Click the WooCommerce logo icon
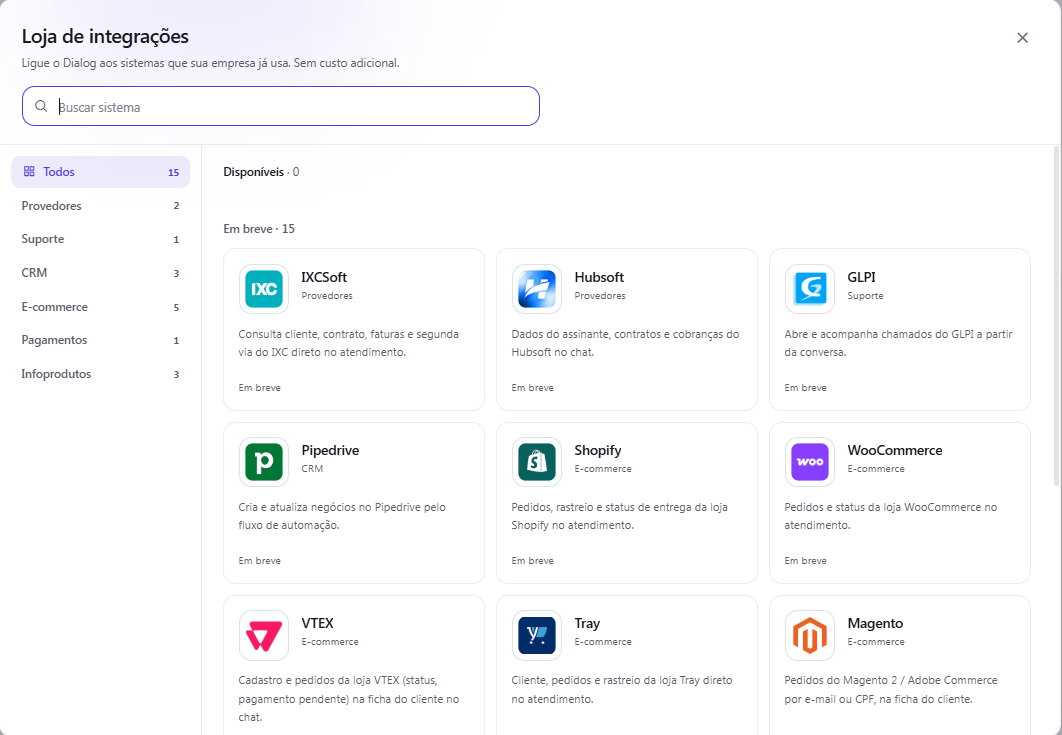 tap(809, 462)
